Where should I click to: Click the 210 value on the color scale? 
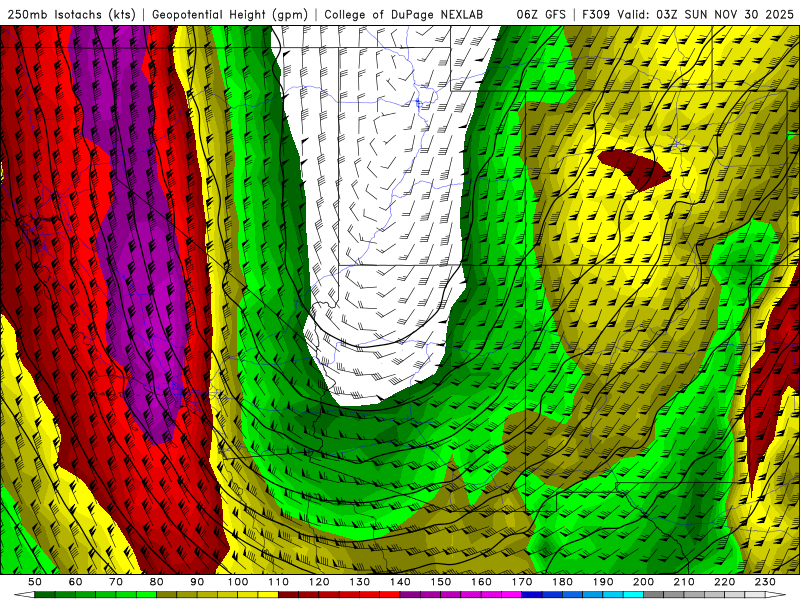click(x=684, y=582)
